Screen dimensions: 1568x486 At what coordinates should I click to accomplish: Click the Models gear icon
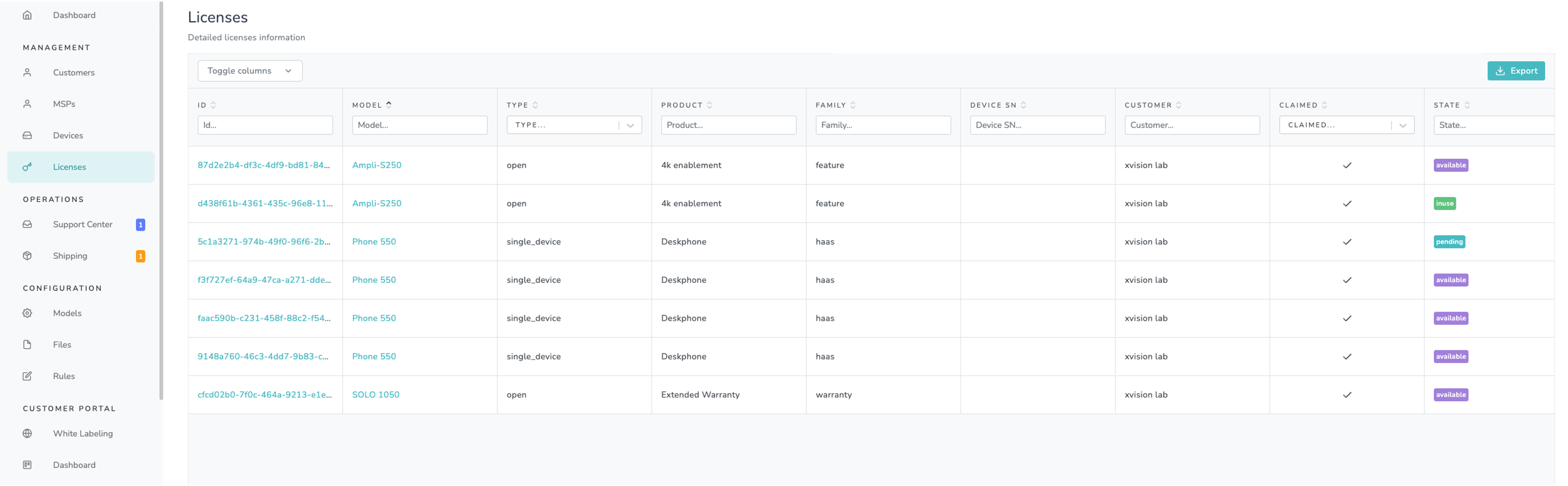coord(27,313)
